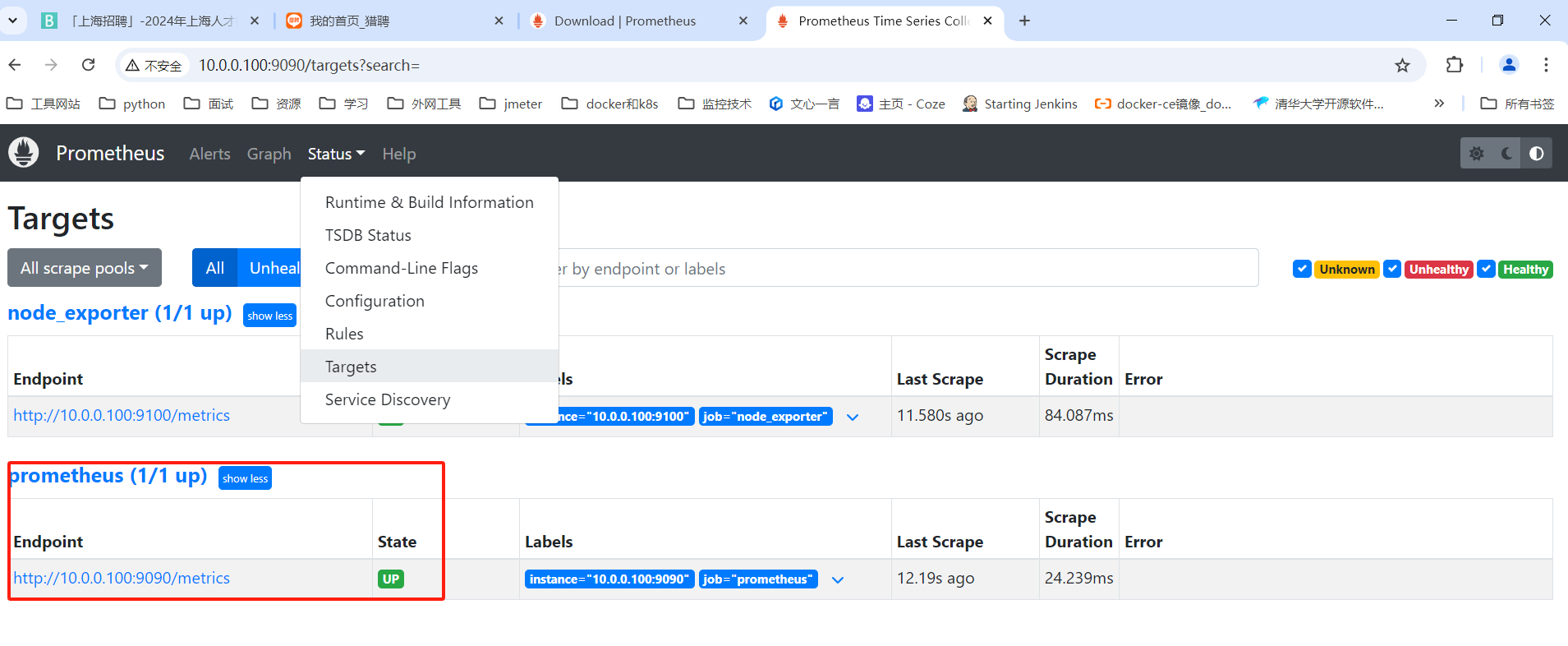Bookmark this page with the star icon
This screenshot has height=646, width=1568.
[x=1402, y=65]
